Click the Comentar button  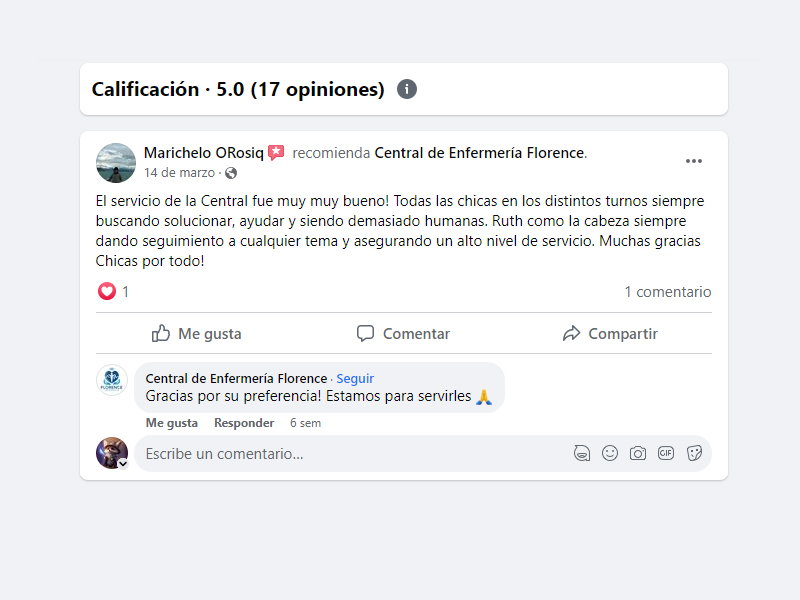point(404,334)
